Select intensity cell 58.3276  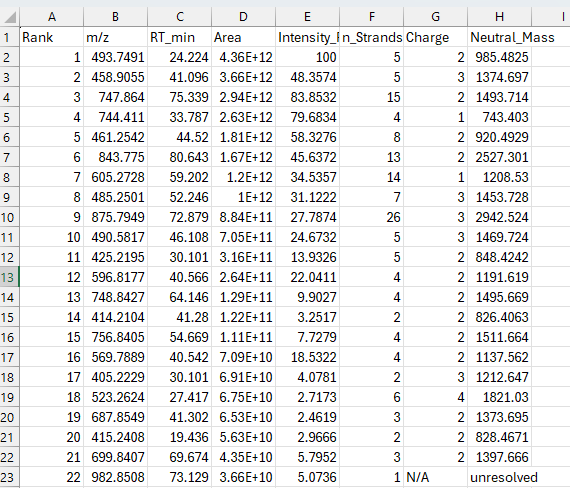pyautogui.click(x=308, y=137)
